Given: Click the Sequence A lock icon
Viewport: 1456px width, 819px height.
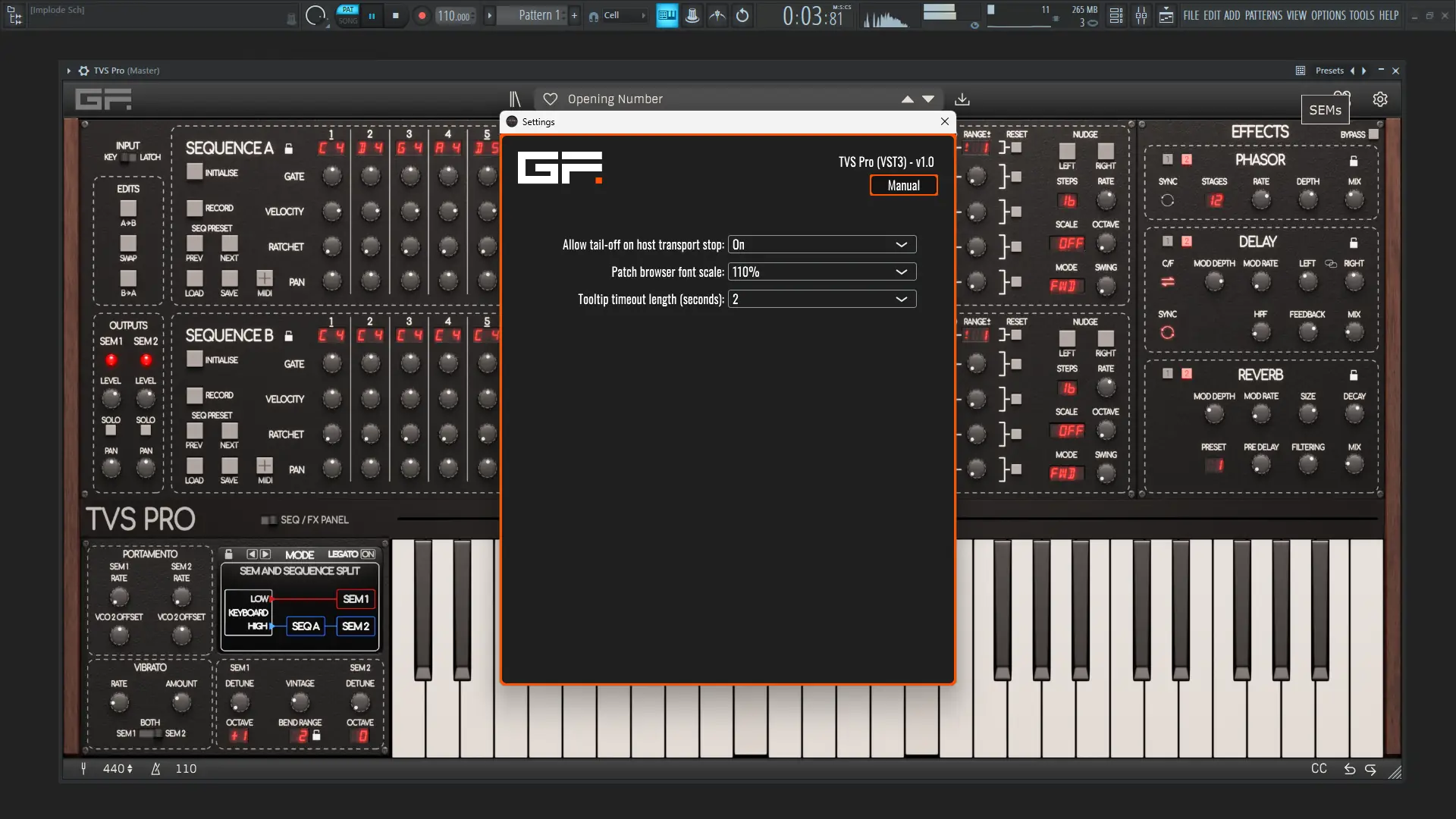Looking at the screenshot, I should click(289, 149).
